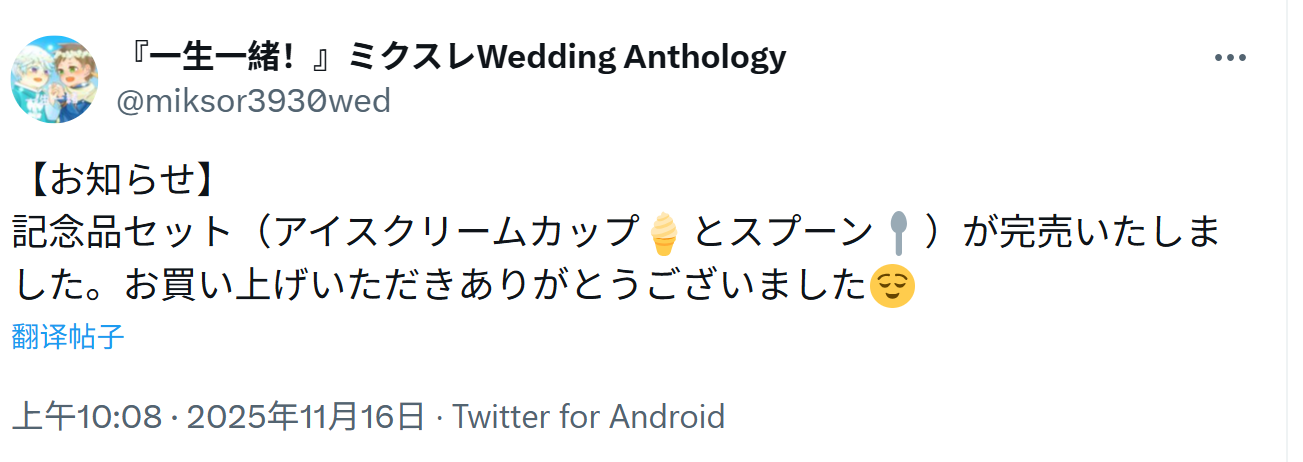
Task: Click the spoon emoji in the tweet
Action: click(898, 234)
